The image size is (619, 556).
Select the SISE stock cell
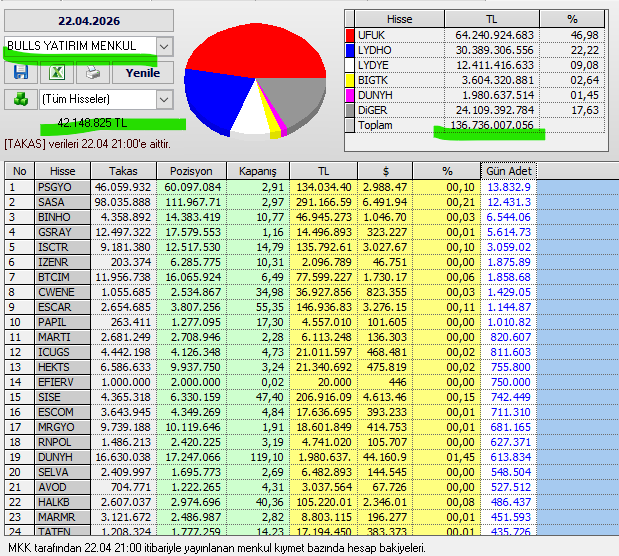click(62, 397)
